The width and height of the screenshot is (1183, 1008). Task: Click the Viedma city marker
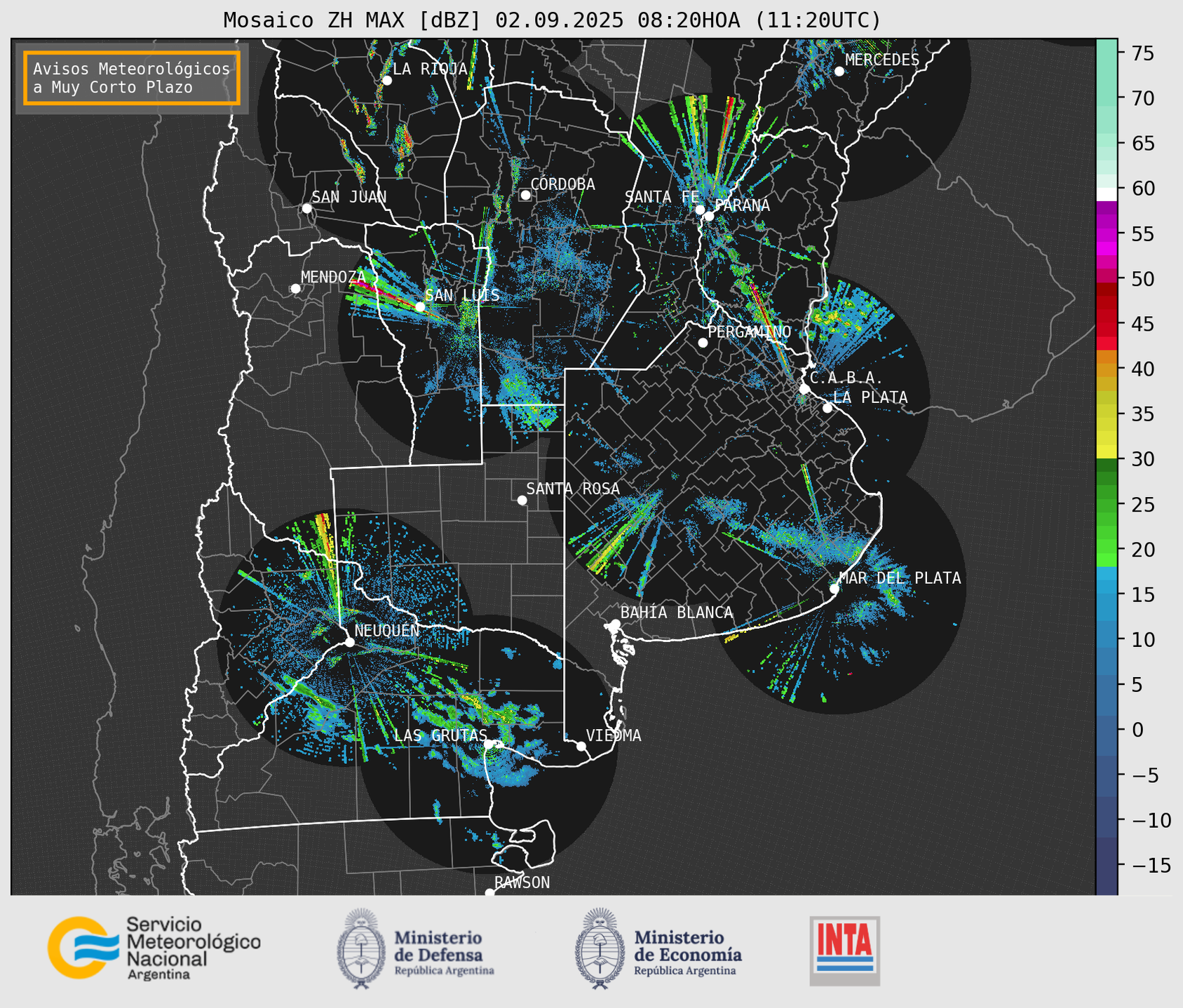coord(581,746)
